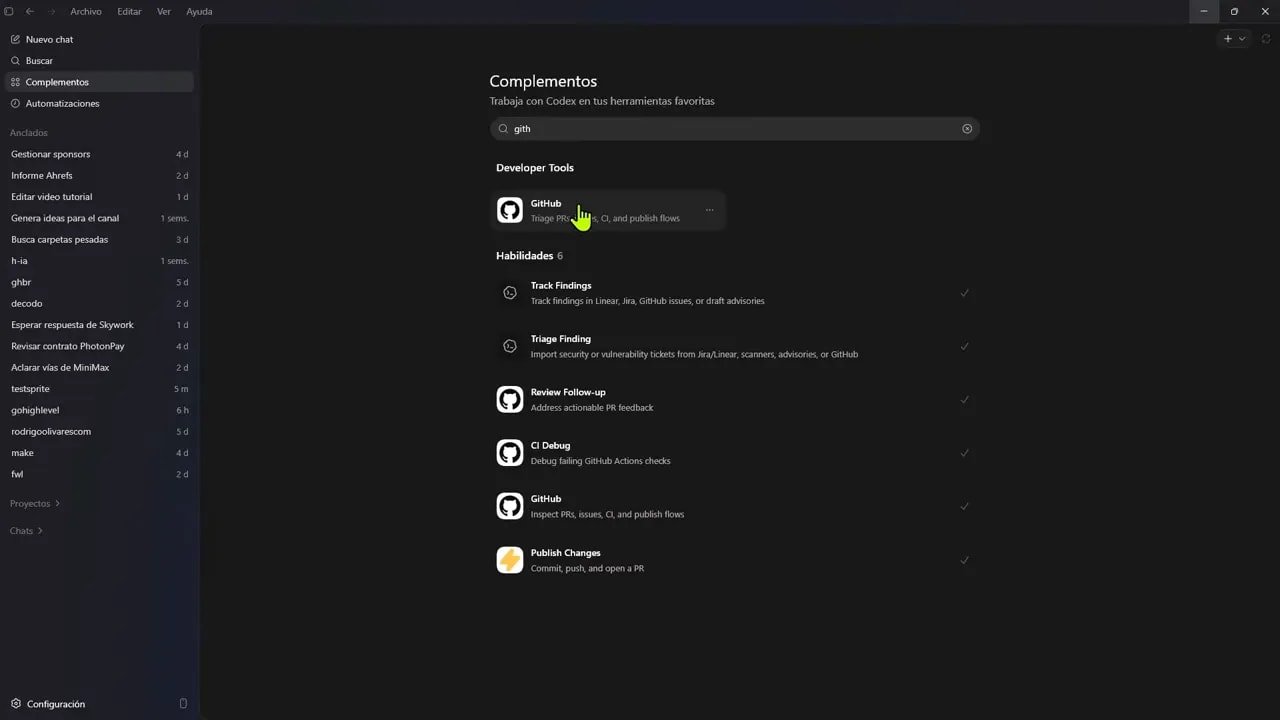Toggle the CI Debug checkmark
1280x720 pixels.
click(x=964, y=453)
